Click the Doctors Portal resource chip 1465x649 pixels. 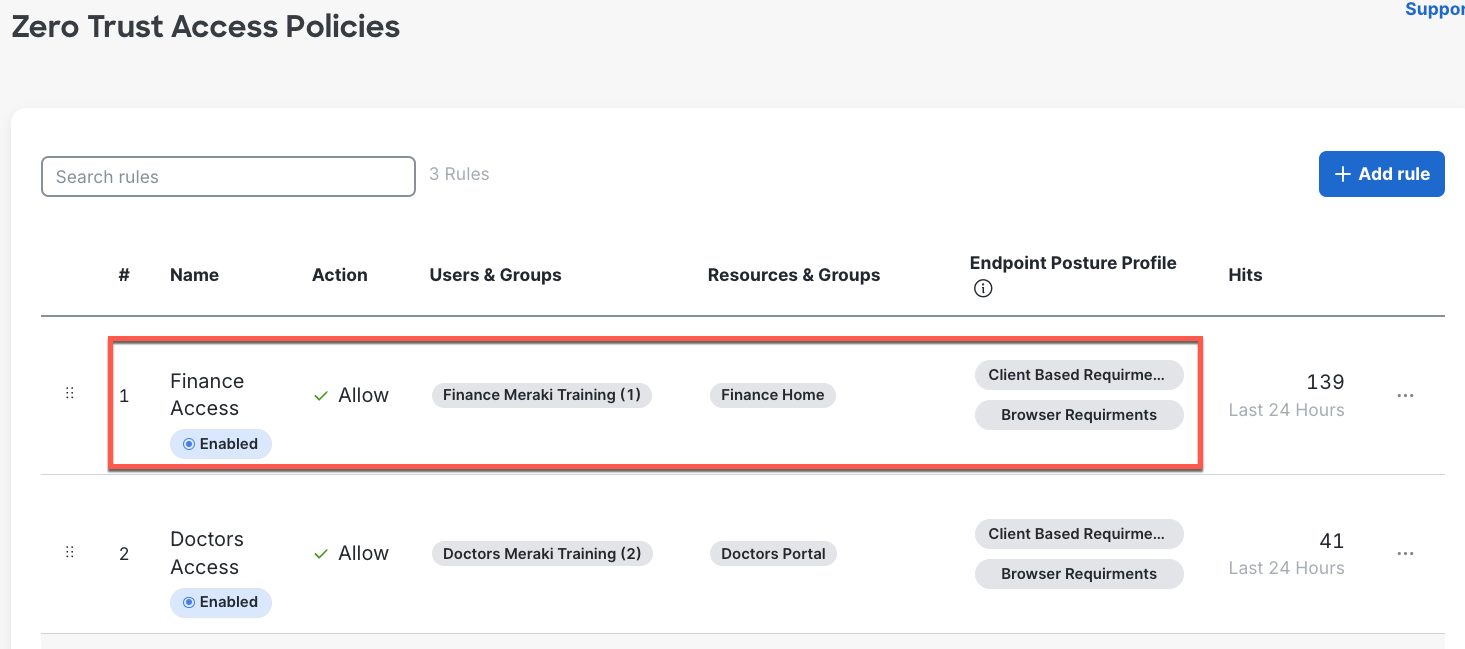[x=773, y=553]
